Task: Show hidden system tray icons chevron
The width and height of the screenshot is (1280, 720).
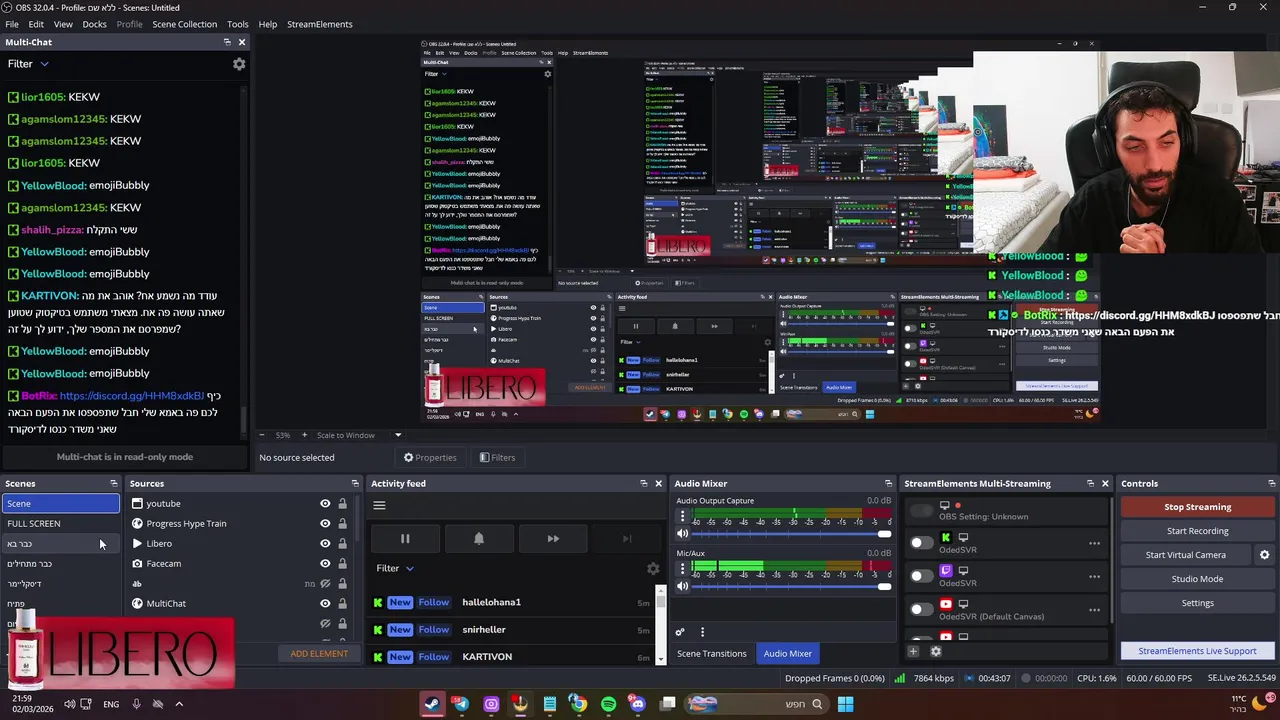Action: pyautogui.click(x=180, y=704)
